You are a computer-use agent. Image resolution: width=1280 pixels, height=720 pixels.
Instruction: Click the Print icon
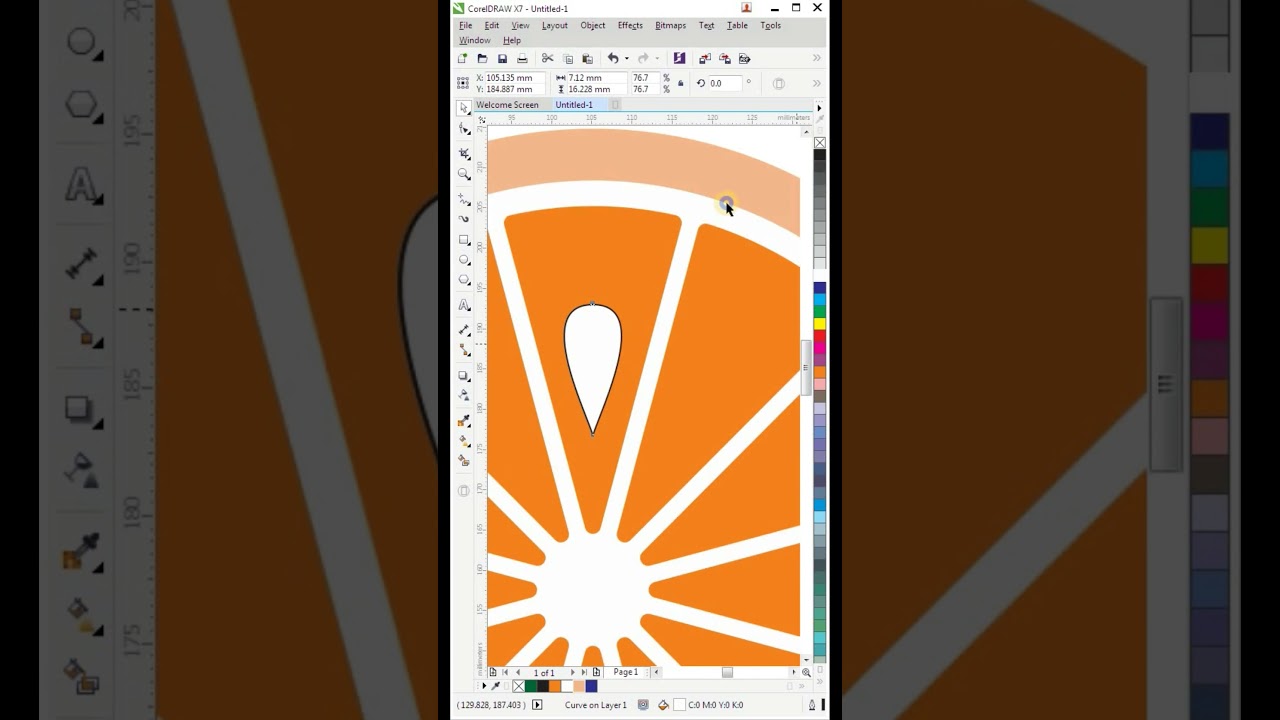click(522, 59)
